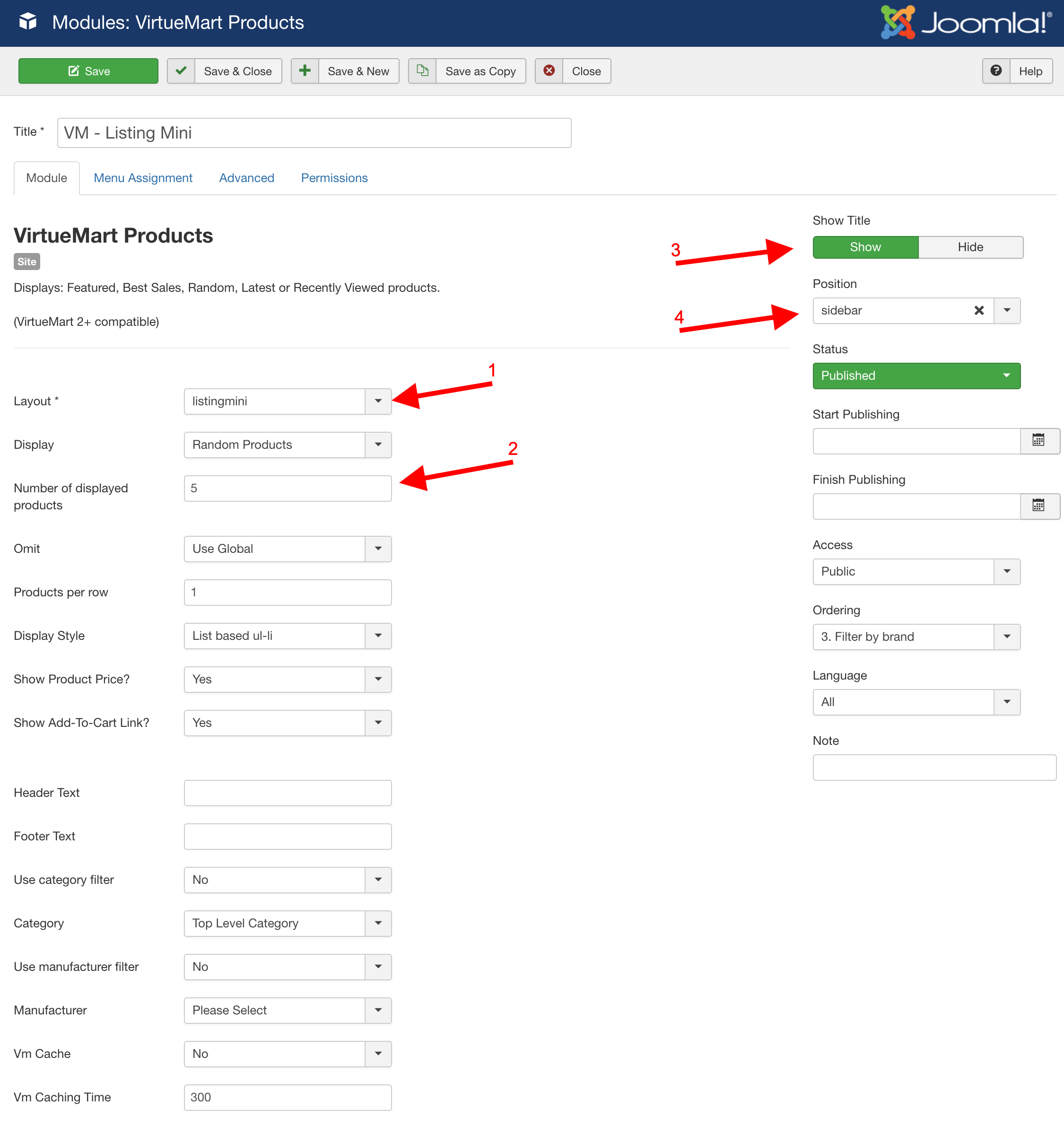
Task: Click the Help question mark icon
Action: coord(996,71)
